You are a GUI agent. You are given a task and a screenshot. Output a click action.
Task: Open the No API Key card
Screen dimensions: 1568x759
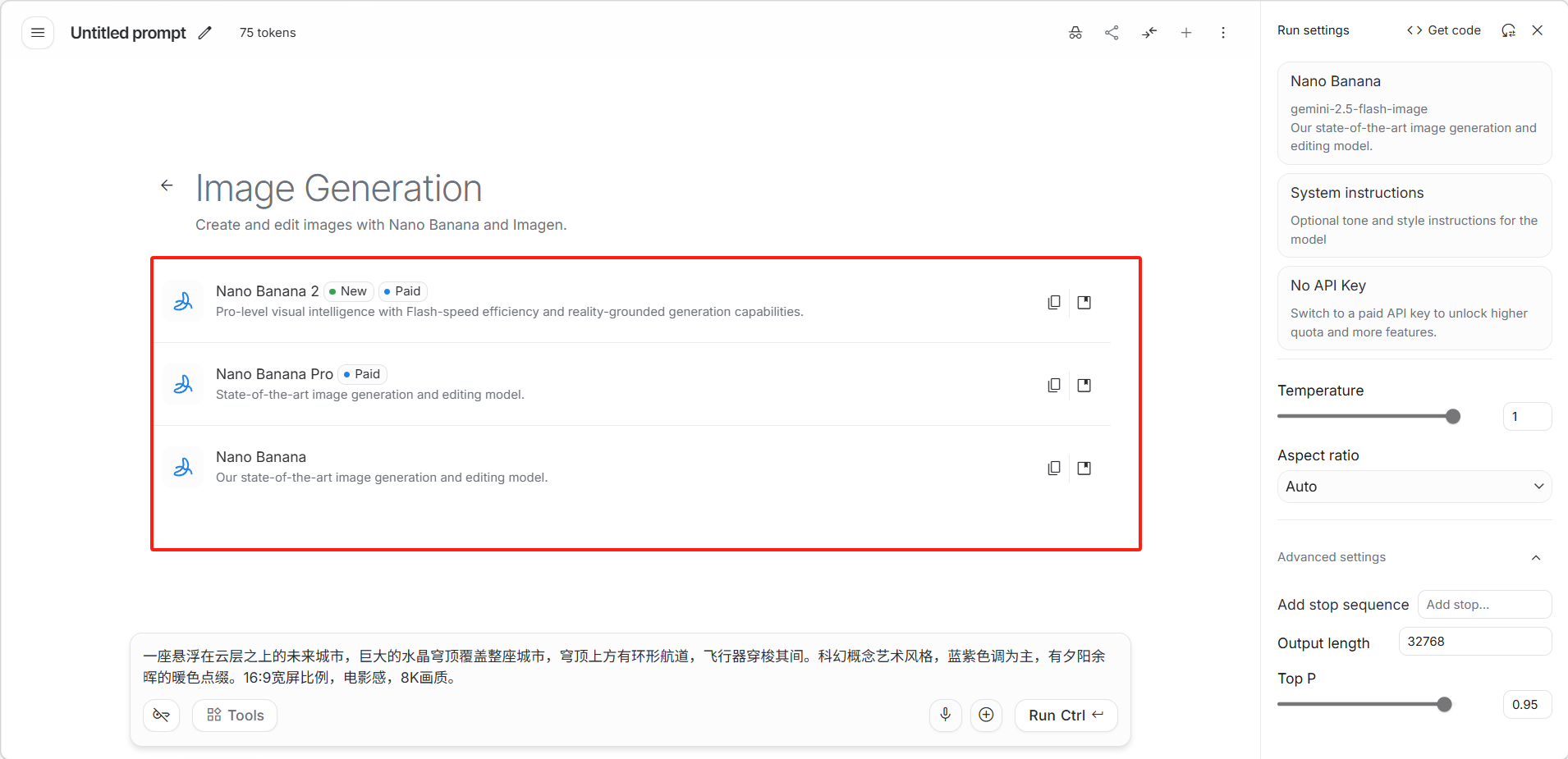1414,309
